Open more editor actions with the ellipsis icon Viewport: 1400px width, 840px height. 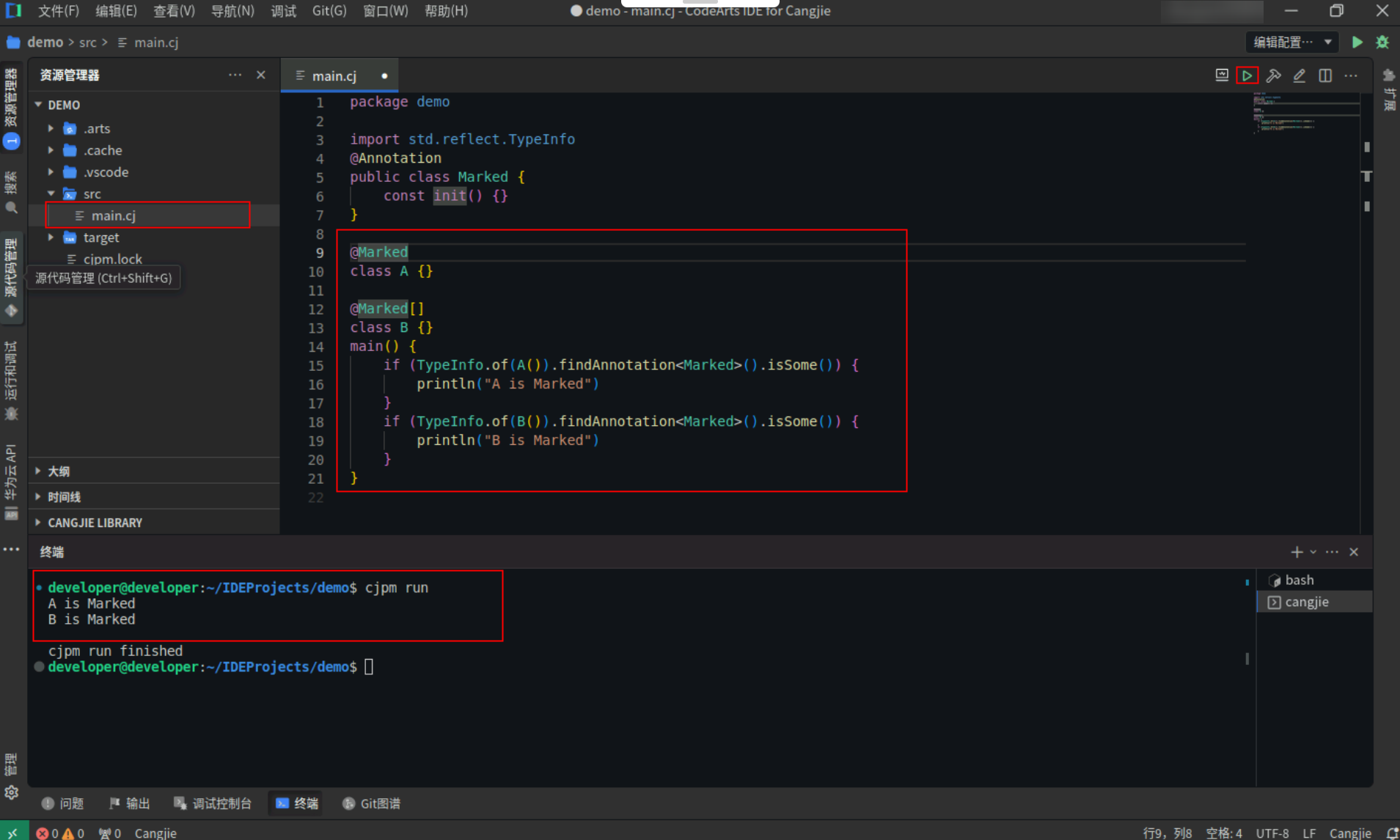pyautogui.click(x=1351, y=75)
